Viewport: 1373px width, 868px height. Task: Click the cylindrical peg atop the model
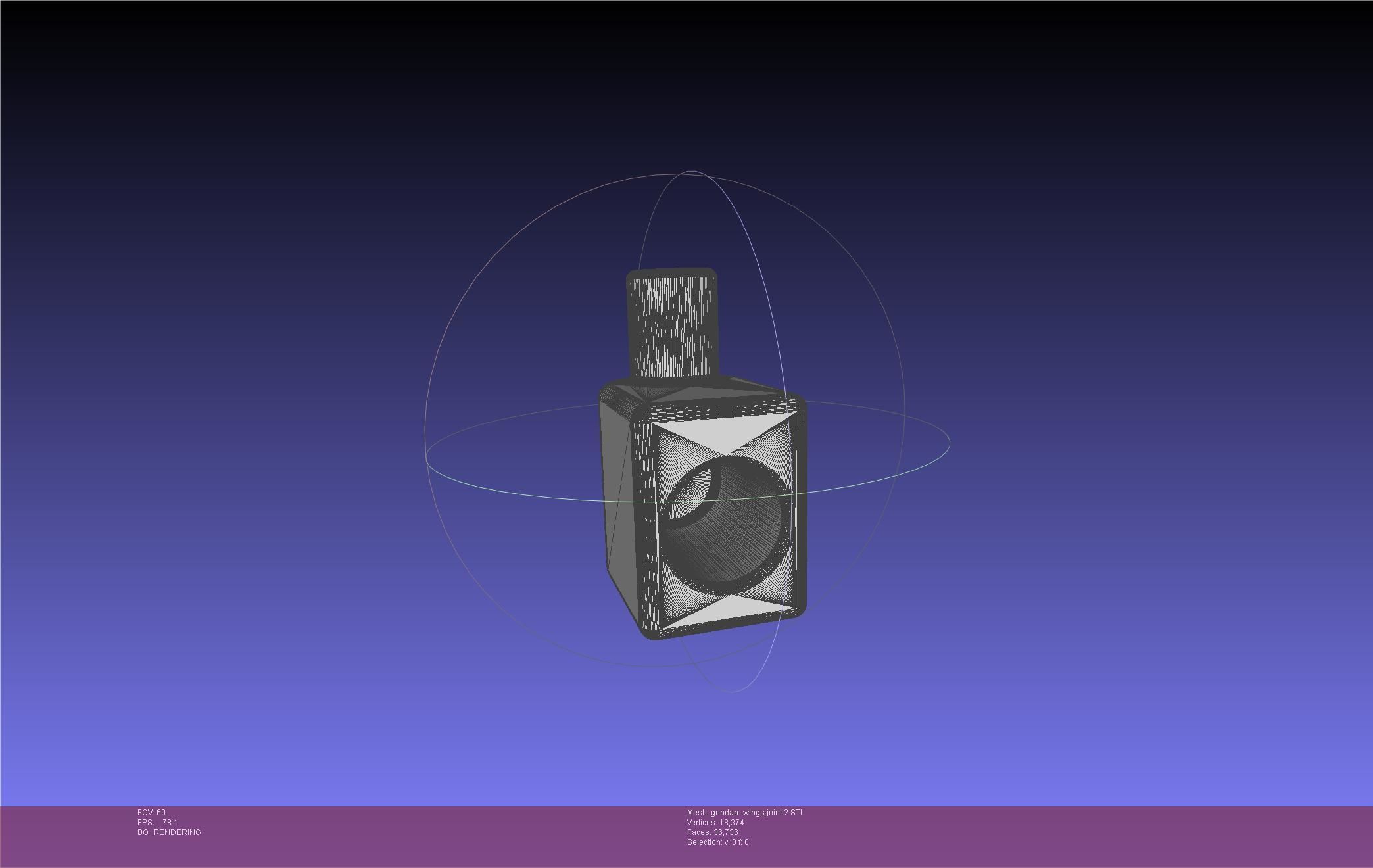click(x=672, y=324)
